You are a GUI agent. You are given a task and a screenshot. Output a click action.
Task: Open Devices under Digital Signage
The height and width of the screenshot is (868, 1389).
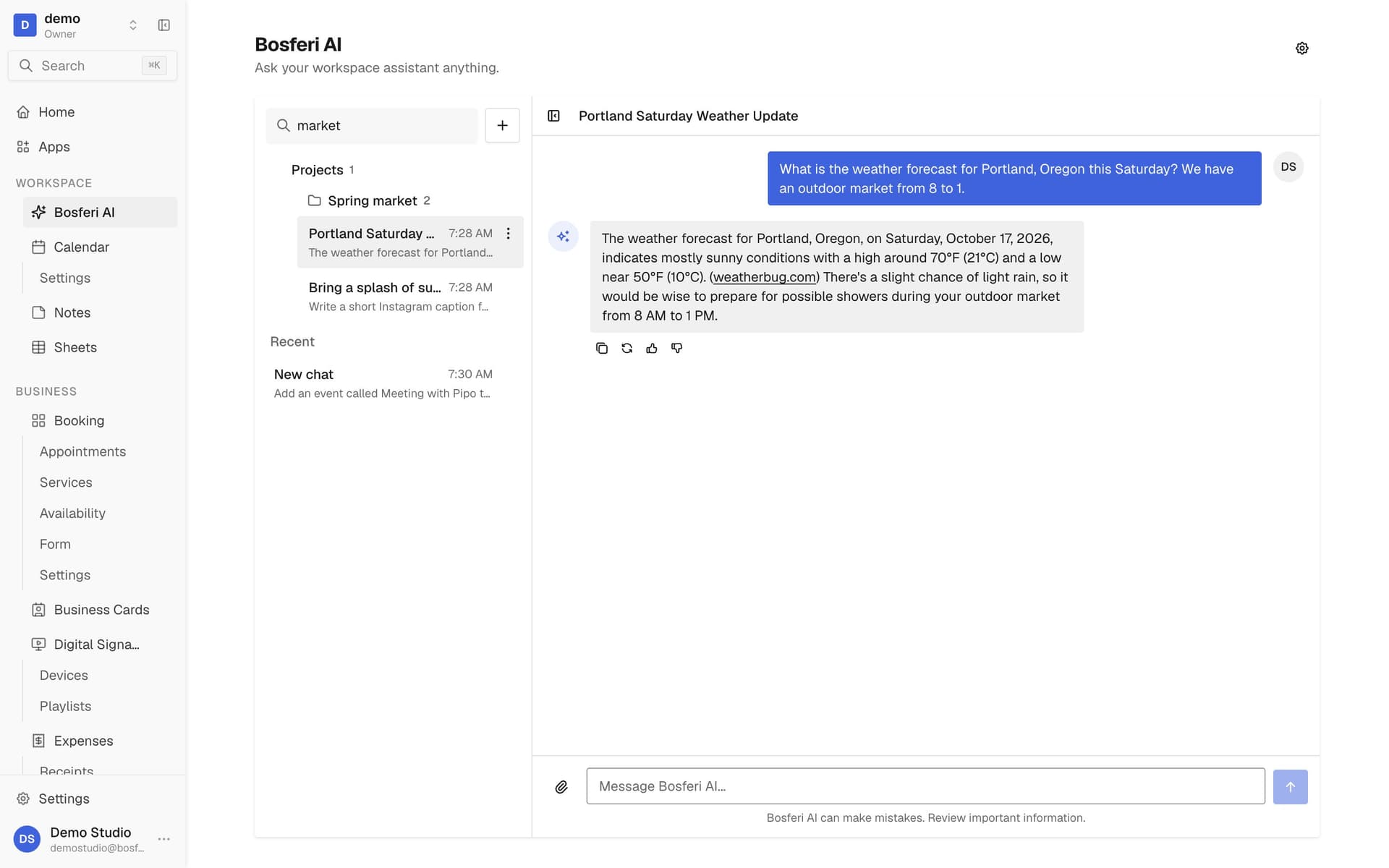(x=64, y=676)
